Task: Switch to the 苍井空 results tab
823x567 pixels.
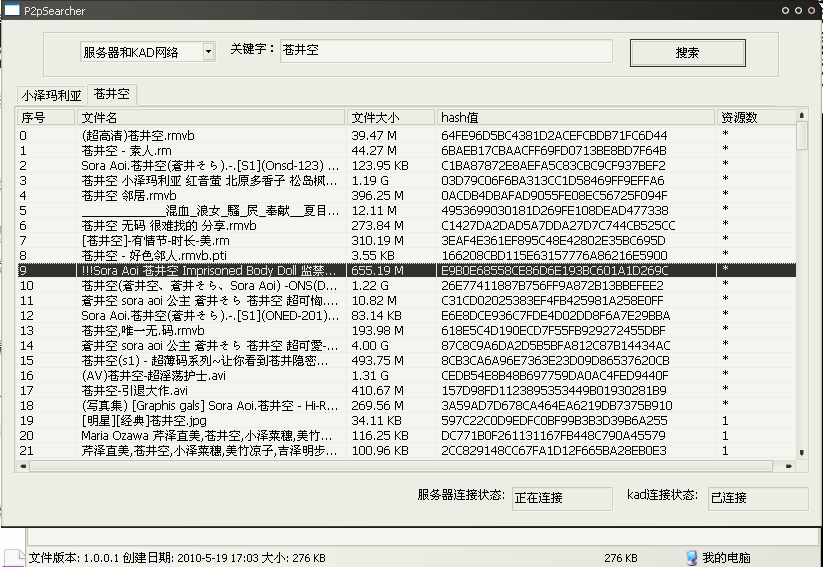Action: [x=112, y=94]
